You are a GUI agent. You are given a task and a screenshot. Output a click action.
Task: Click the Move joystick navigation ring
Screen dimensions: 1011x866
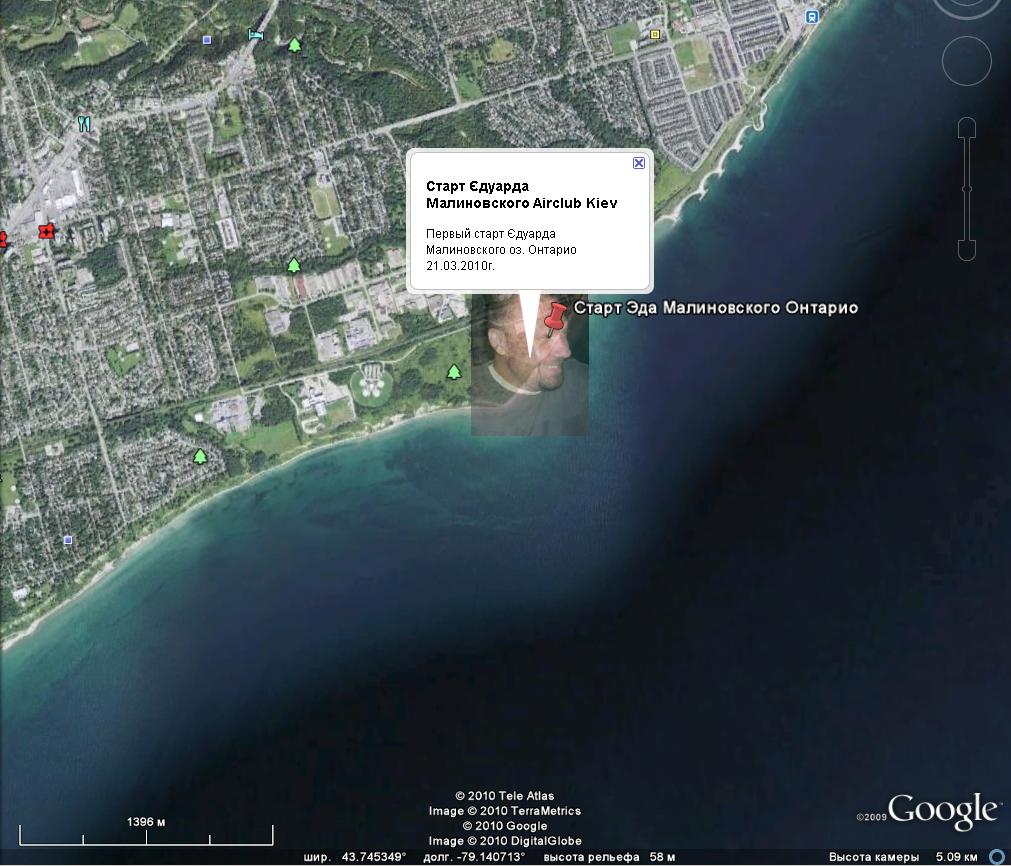(966, 62)
